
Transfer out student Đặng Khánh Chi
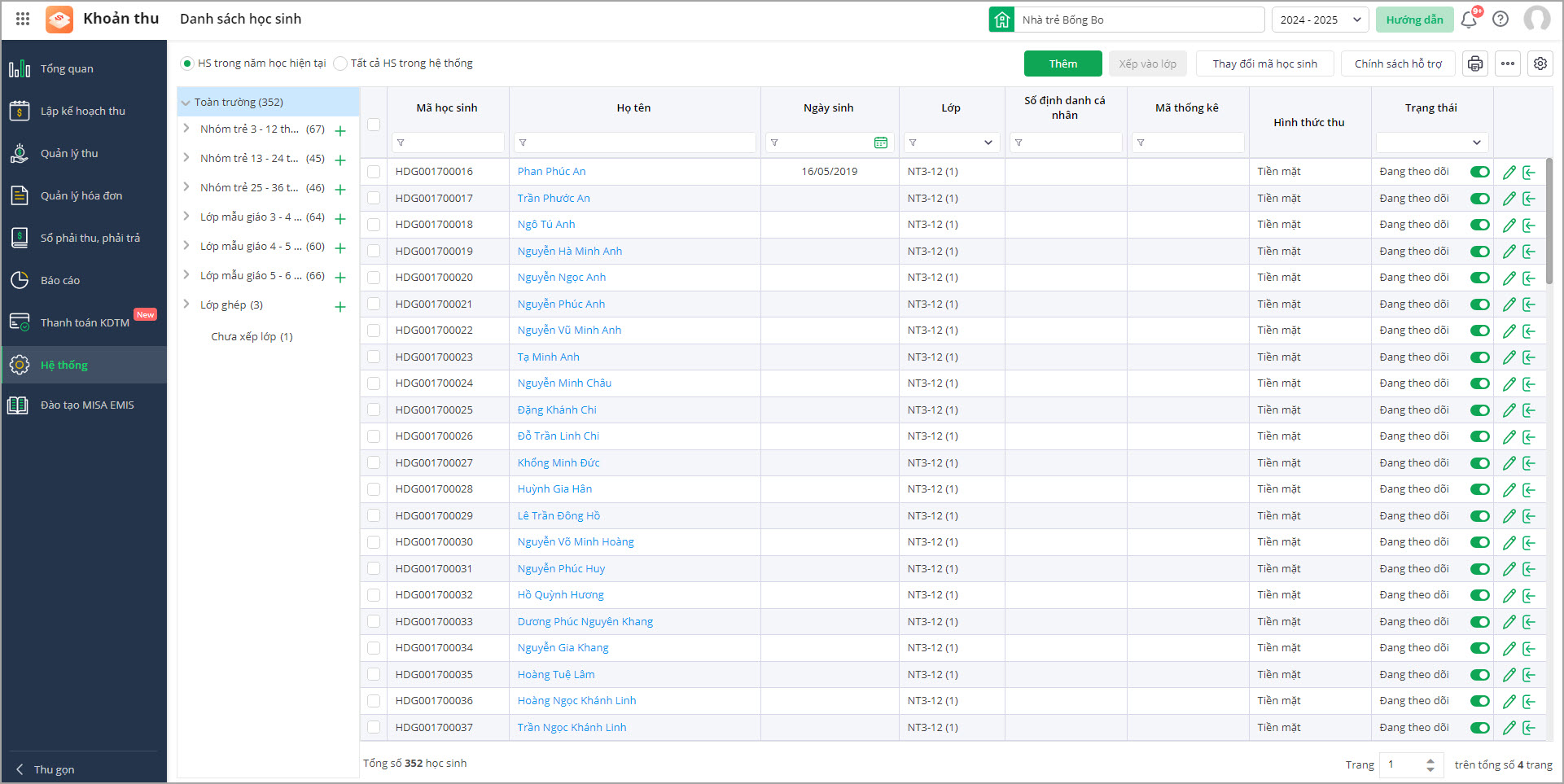[1529, 410]
